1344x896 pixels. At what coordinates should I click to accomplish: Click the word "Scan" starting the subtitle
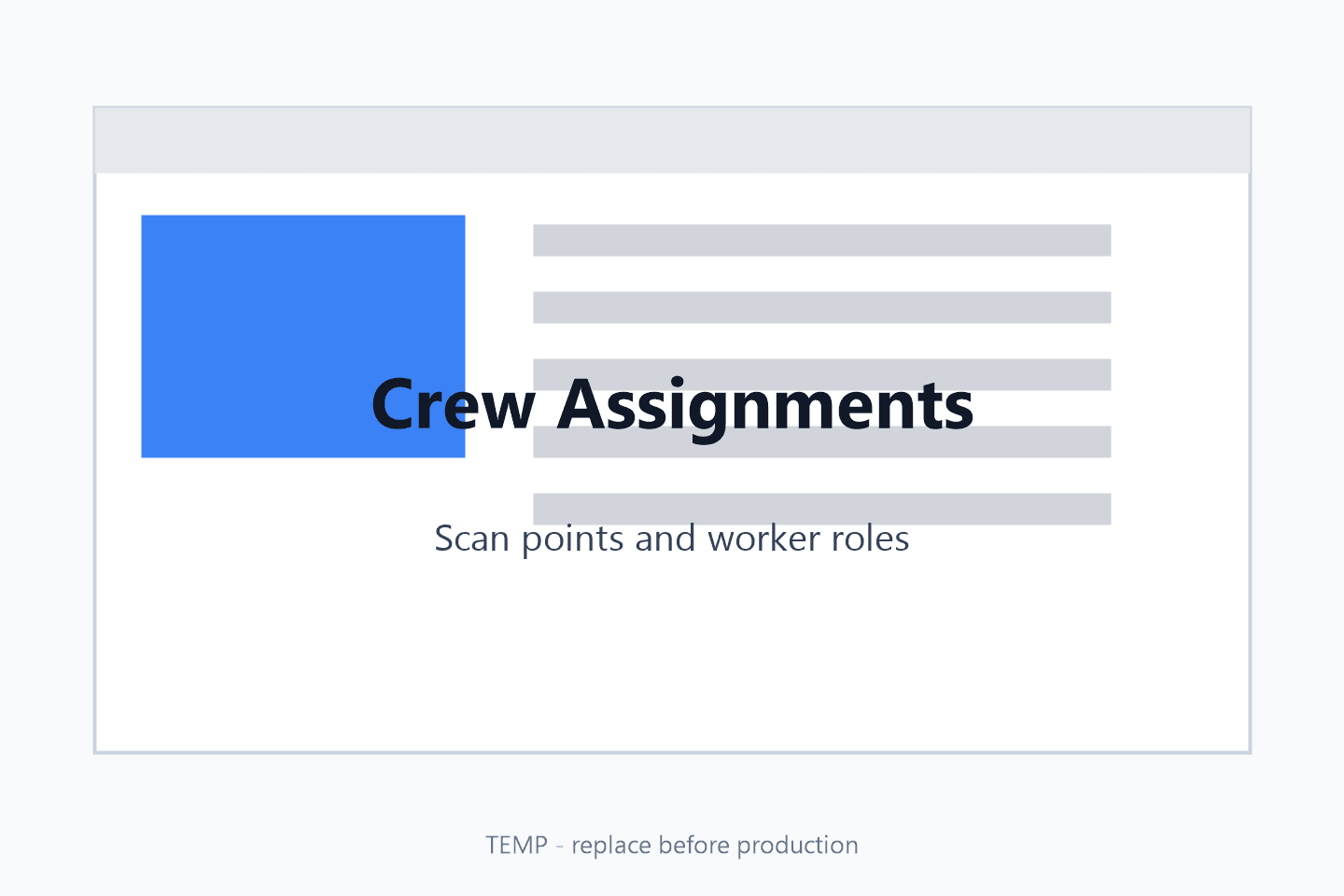[473, 539]
